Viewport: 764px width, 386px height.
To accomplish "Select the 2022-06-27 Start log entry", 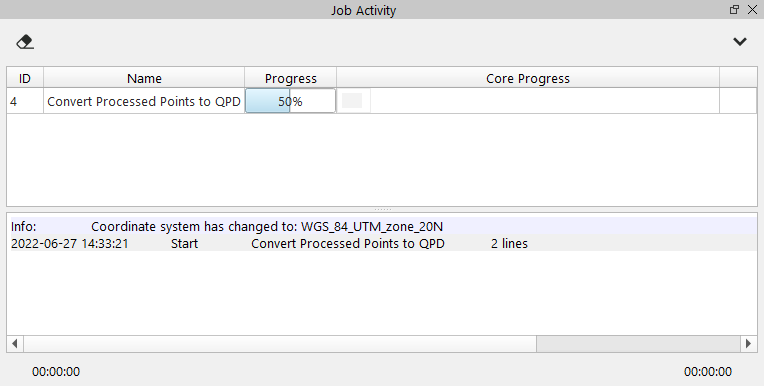I will pyautogui.click(x=384, y=243).
